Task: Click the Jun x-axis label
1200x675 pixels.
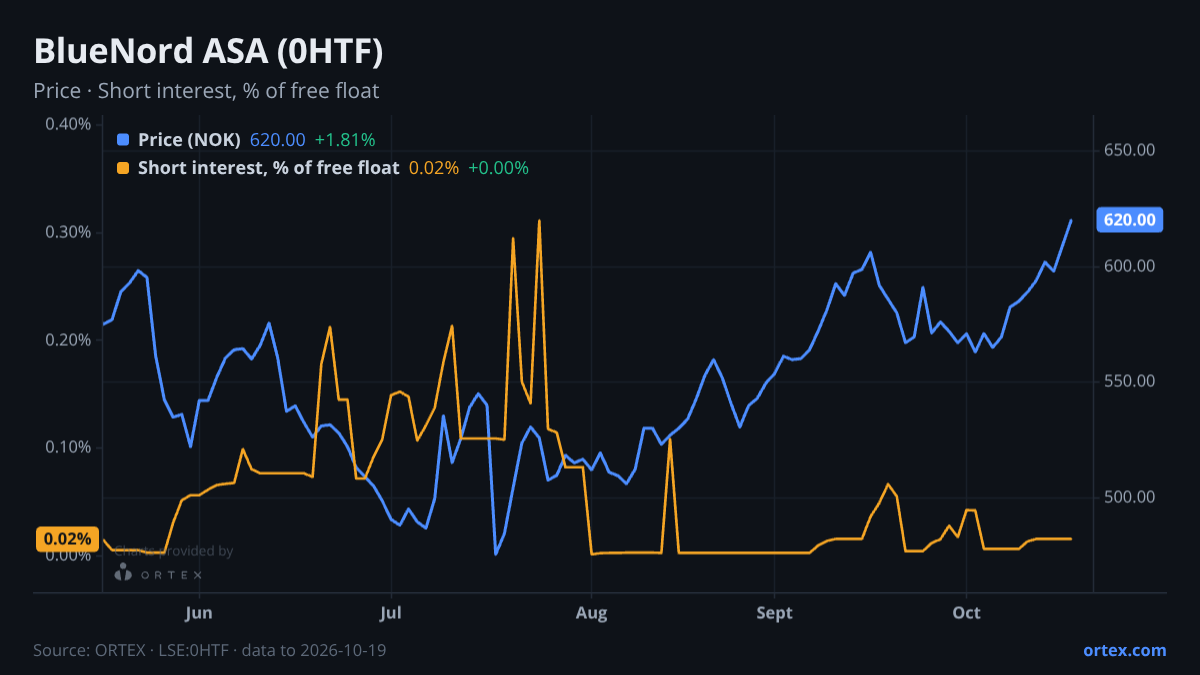Action: pyautogui.click(x=199, y=612)
